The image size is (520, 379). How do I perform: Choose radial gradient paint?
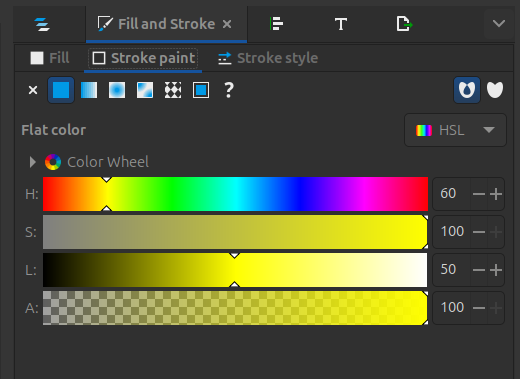pos(117,90)
